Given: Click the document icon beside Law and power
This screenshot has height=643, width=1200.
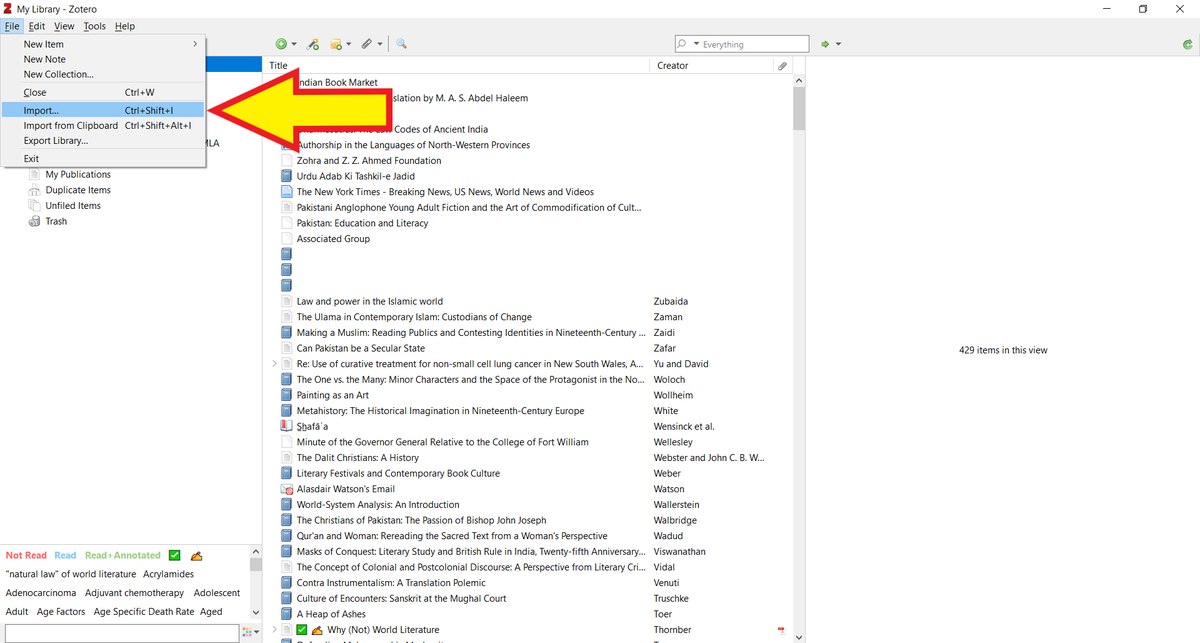Looking at the screenshot, I should point(288,301).
